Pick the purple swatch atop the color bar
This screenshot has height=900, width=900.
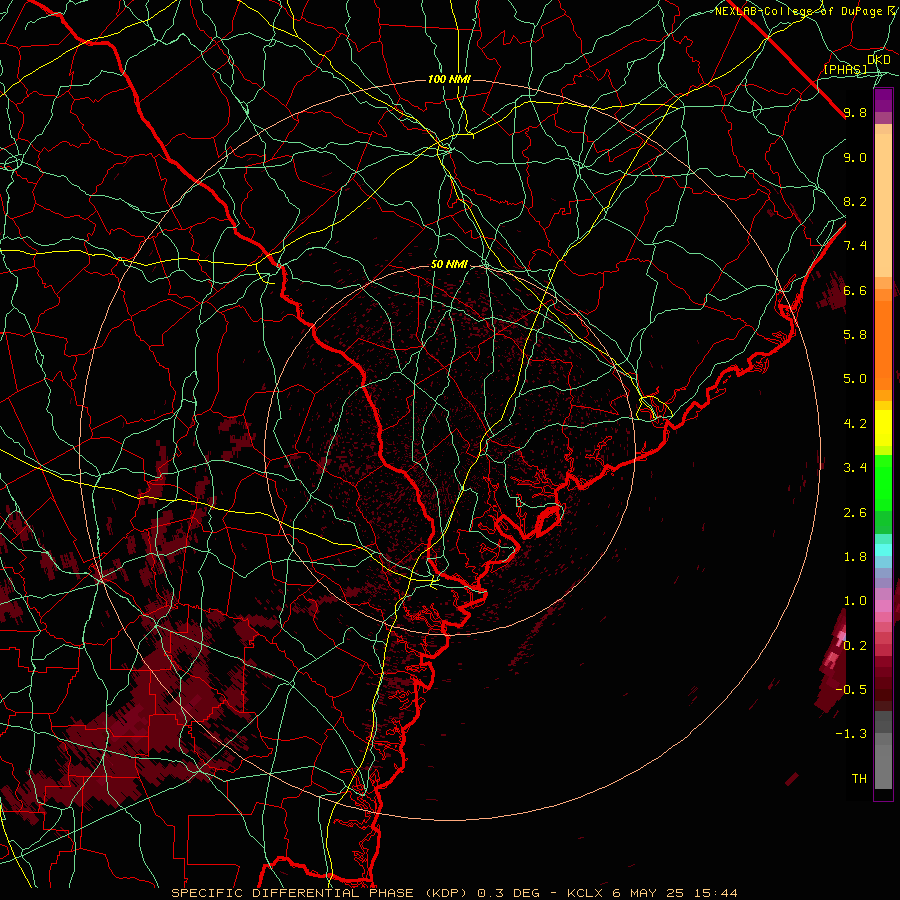point(883,100)
